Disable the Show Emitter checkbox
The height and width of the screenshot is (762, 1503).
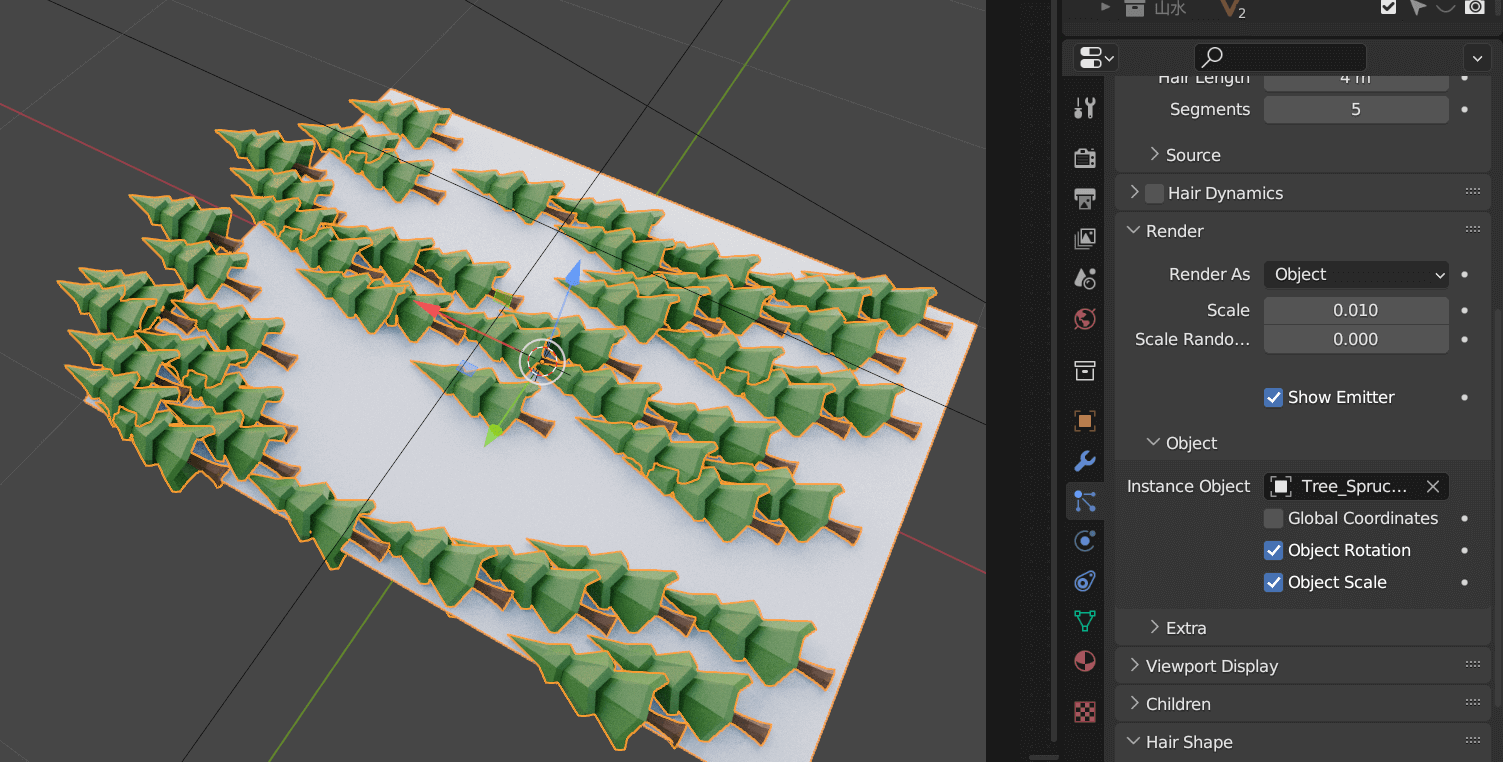point(1273,398)
